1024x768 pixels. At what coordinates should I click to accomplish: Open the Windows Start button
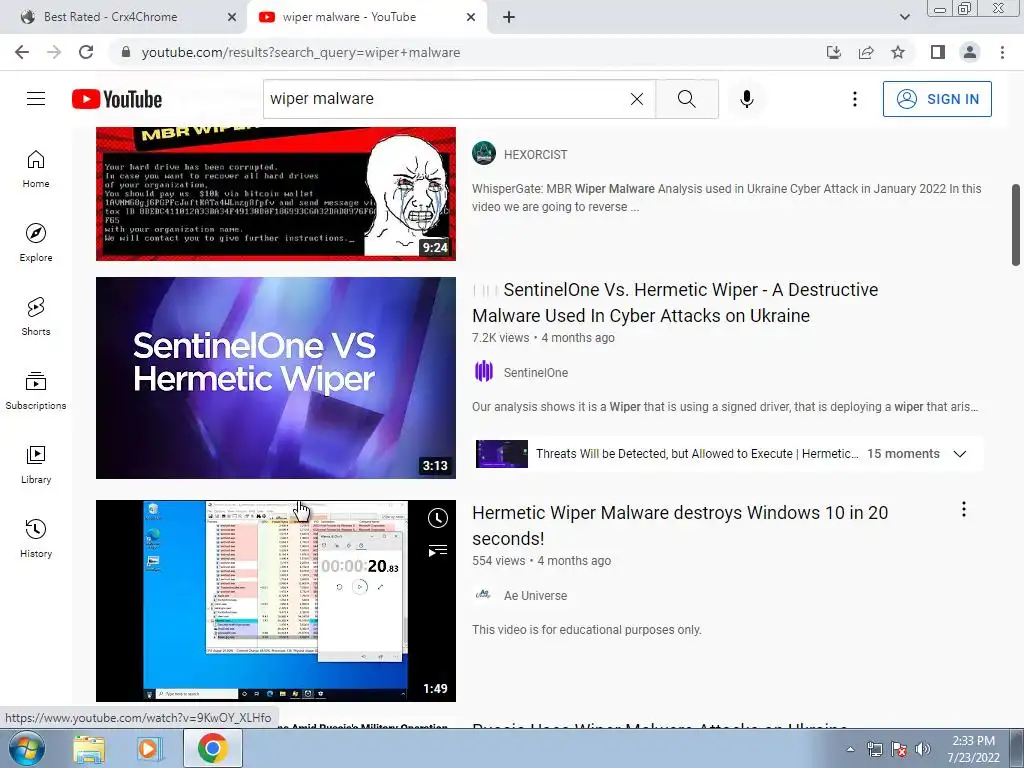pos(27,748)
